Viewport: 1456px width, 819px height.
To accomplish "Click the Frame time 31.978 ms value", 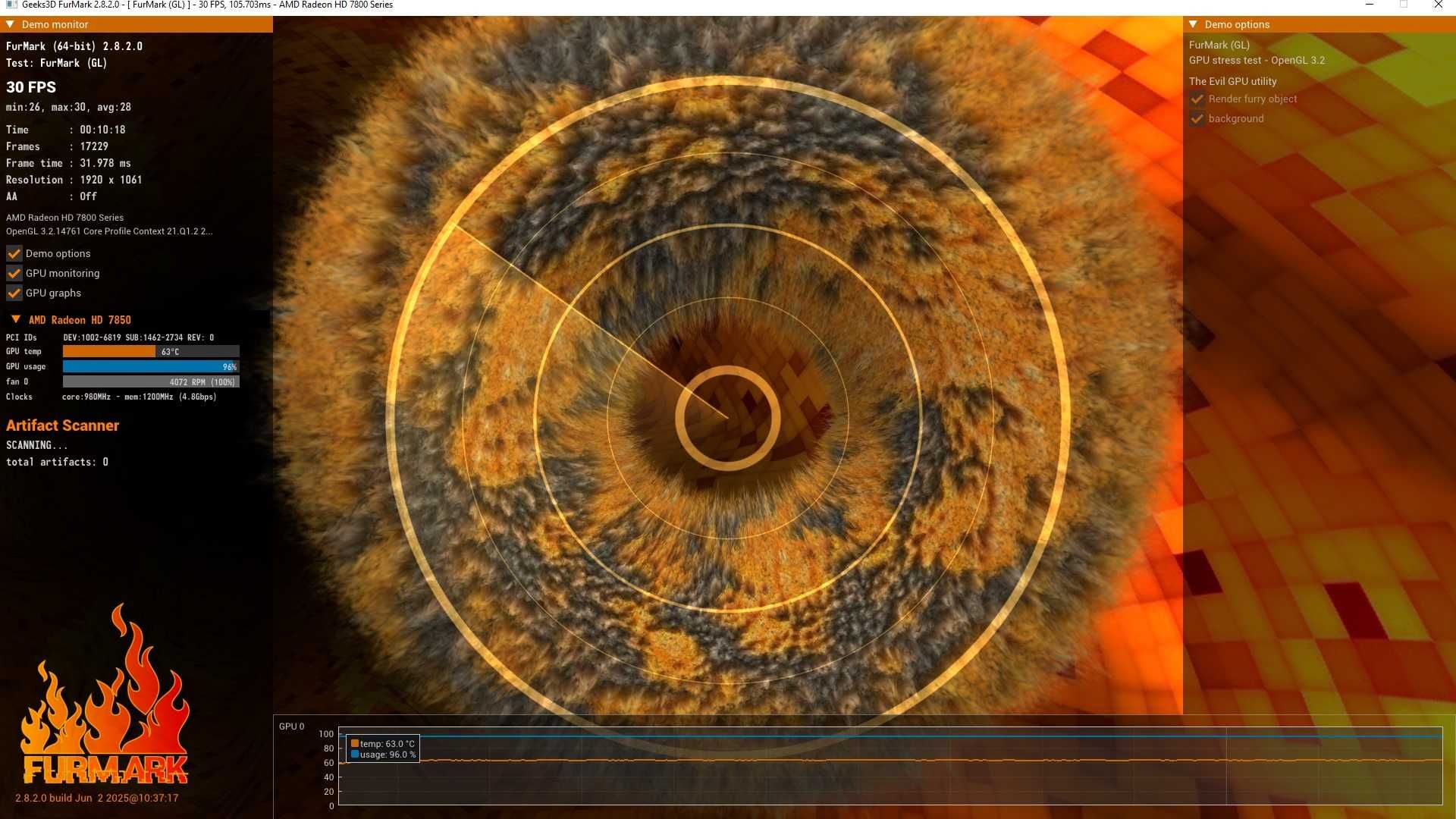I will (105, 163).
